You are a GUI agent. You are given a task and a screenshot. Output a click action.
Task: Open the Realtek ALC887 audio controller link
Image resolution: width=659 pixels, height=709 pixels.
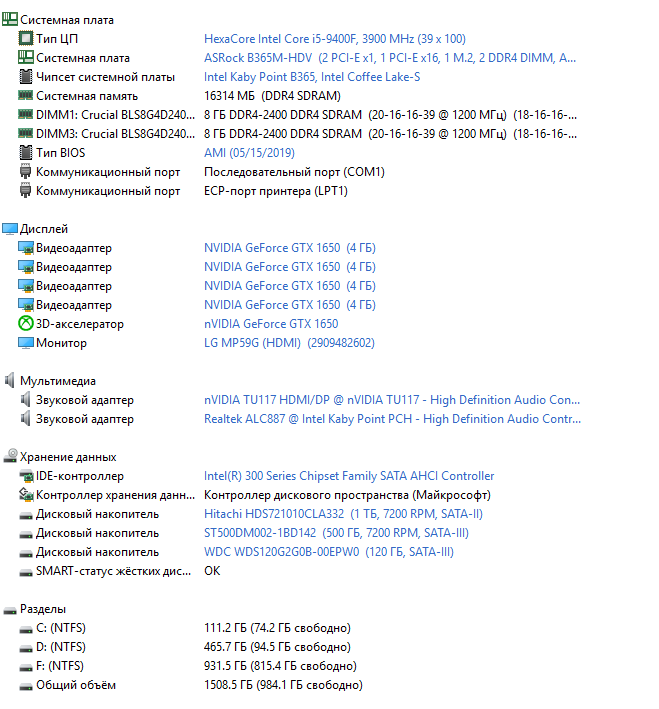(392, 419)
